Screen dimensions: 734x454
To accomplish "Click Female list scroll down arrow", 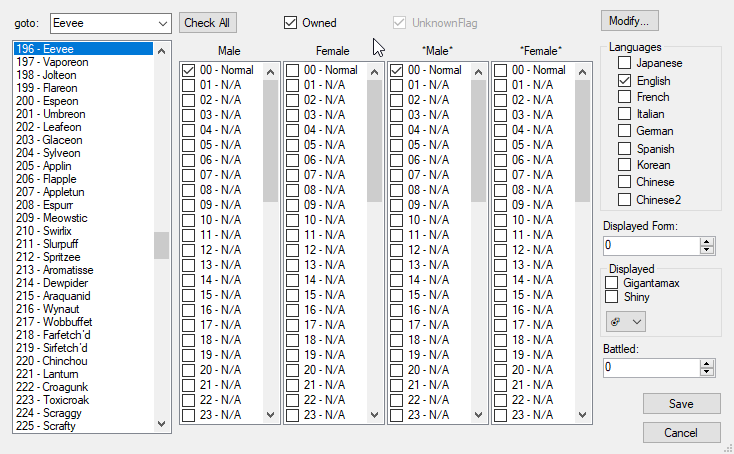I will pos(374,415).
